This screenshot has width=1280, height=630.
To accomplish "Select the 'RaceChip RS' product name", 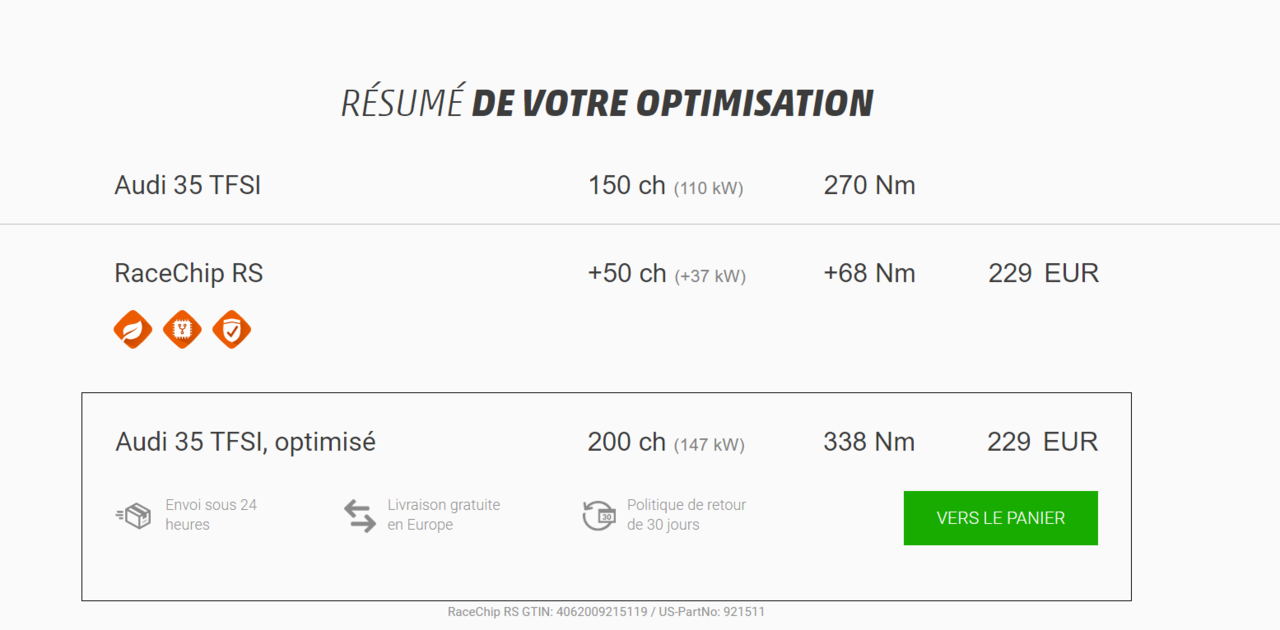I will click(189, 274).
